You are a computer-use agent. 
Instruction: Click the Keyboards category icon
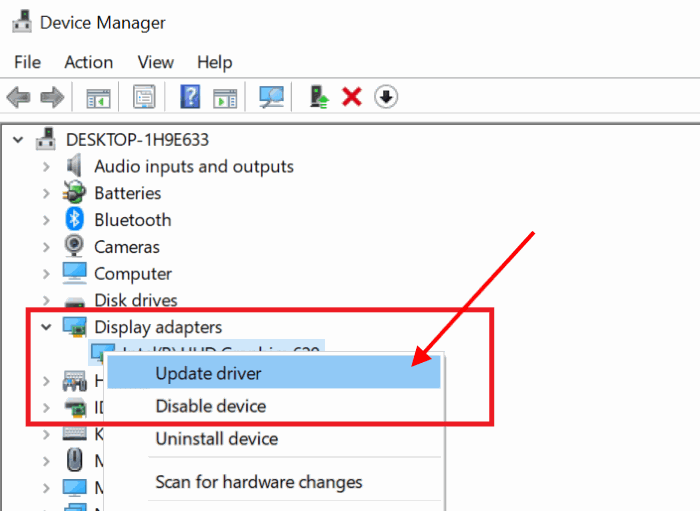point(75,433)
